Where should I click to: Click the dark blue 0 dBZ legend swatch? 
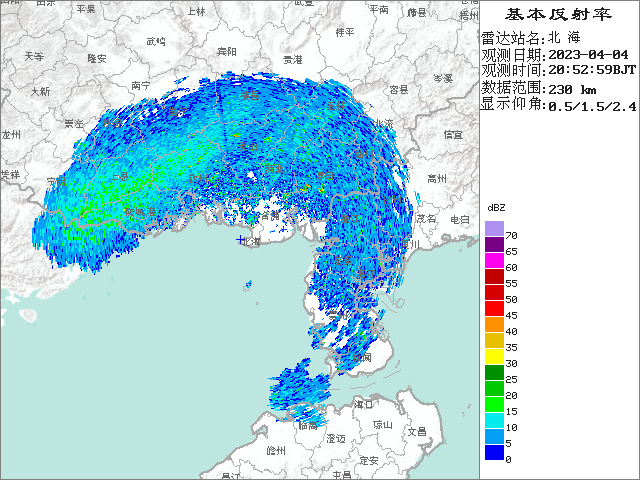[494, 453]
